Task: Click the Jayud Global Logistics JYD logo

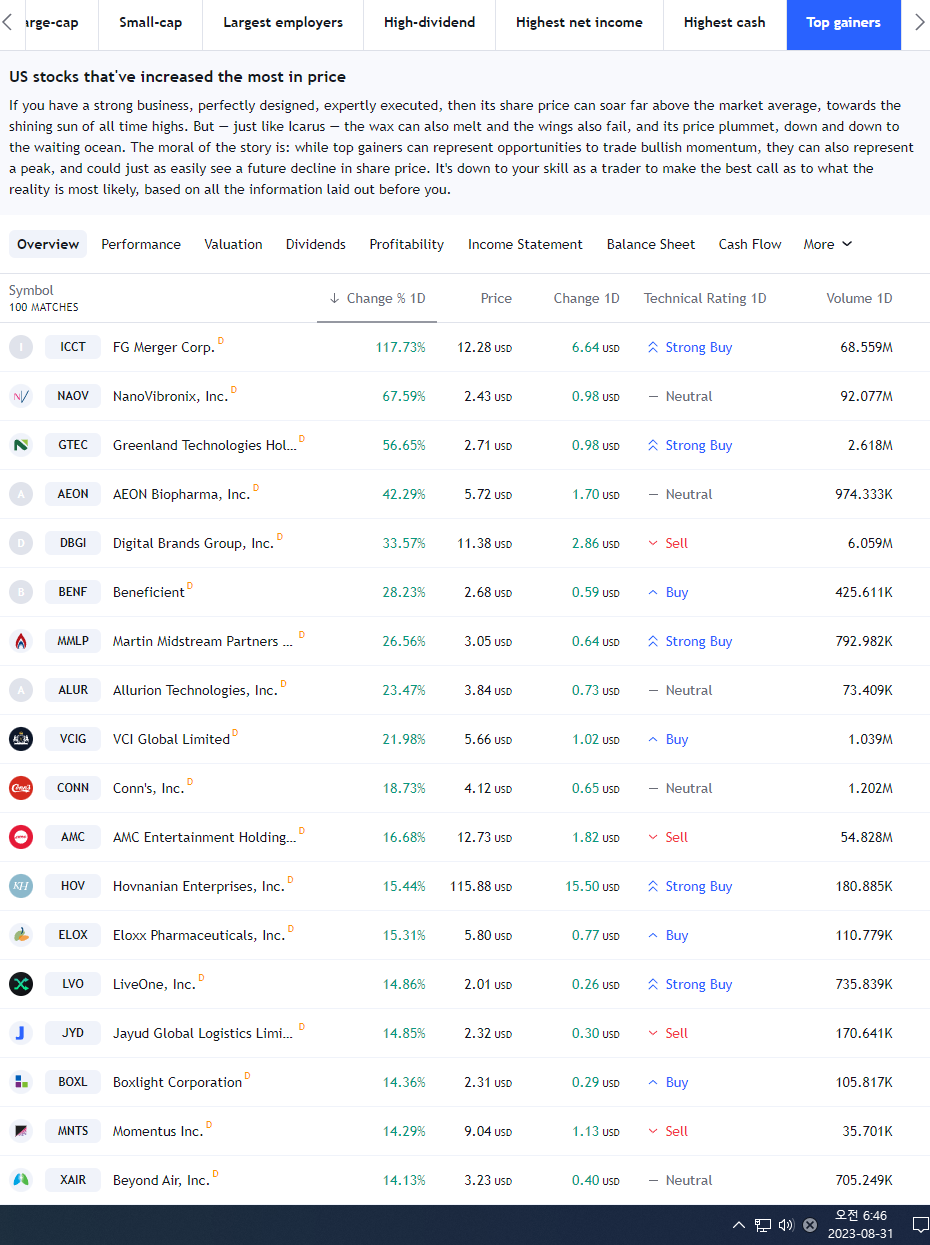Action: pyautogui.click(x=21, y=1033)
